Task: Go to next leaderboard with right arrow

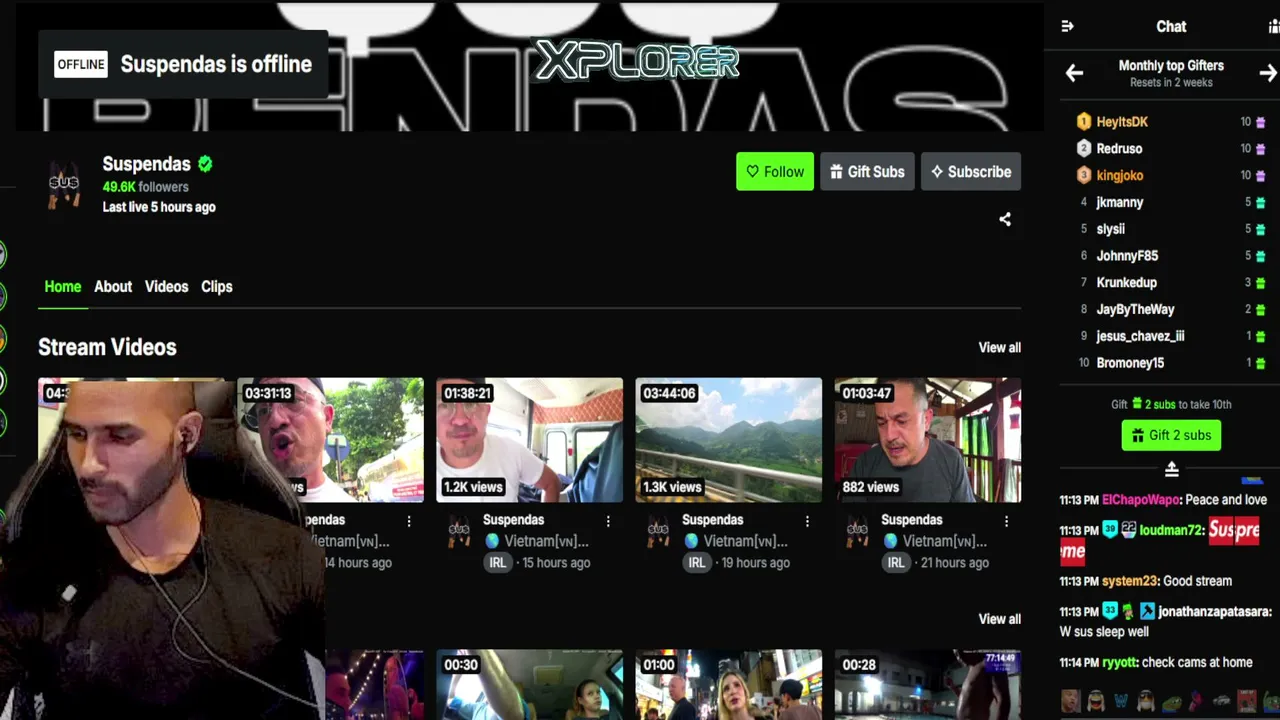Action: pyautogui.click(x=1268, y=73)
